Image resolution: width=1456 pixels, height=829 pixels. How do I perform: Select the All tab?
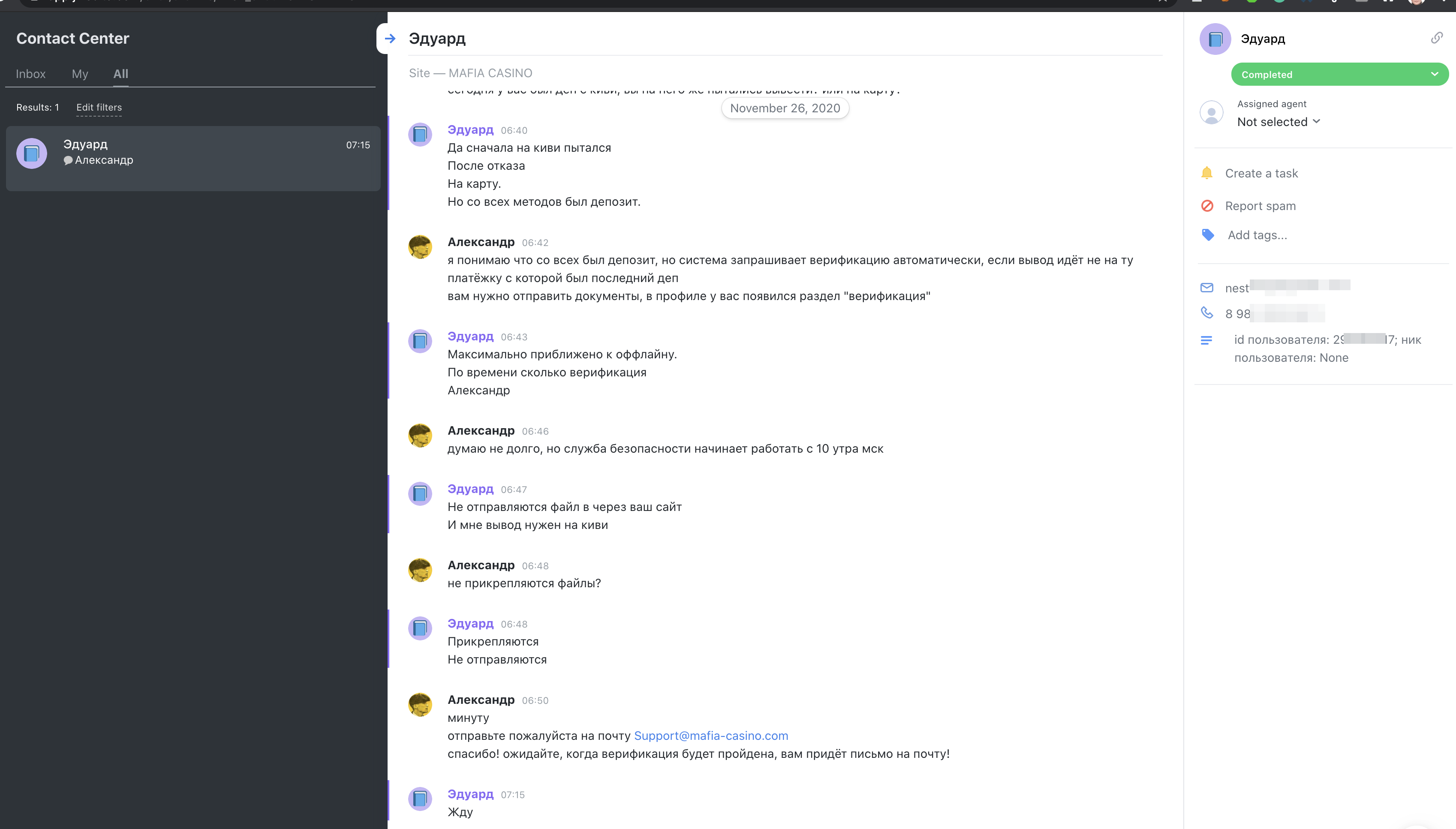(121, 74)
